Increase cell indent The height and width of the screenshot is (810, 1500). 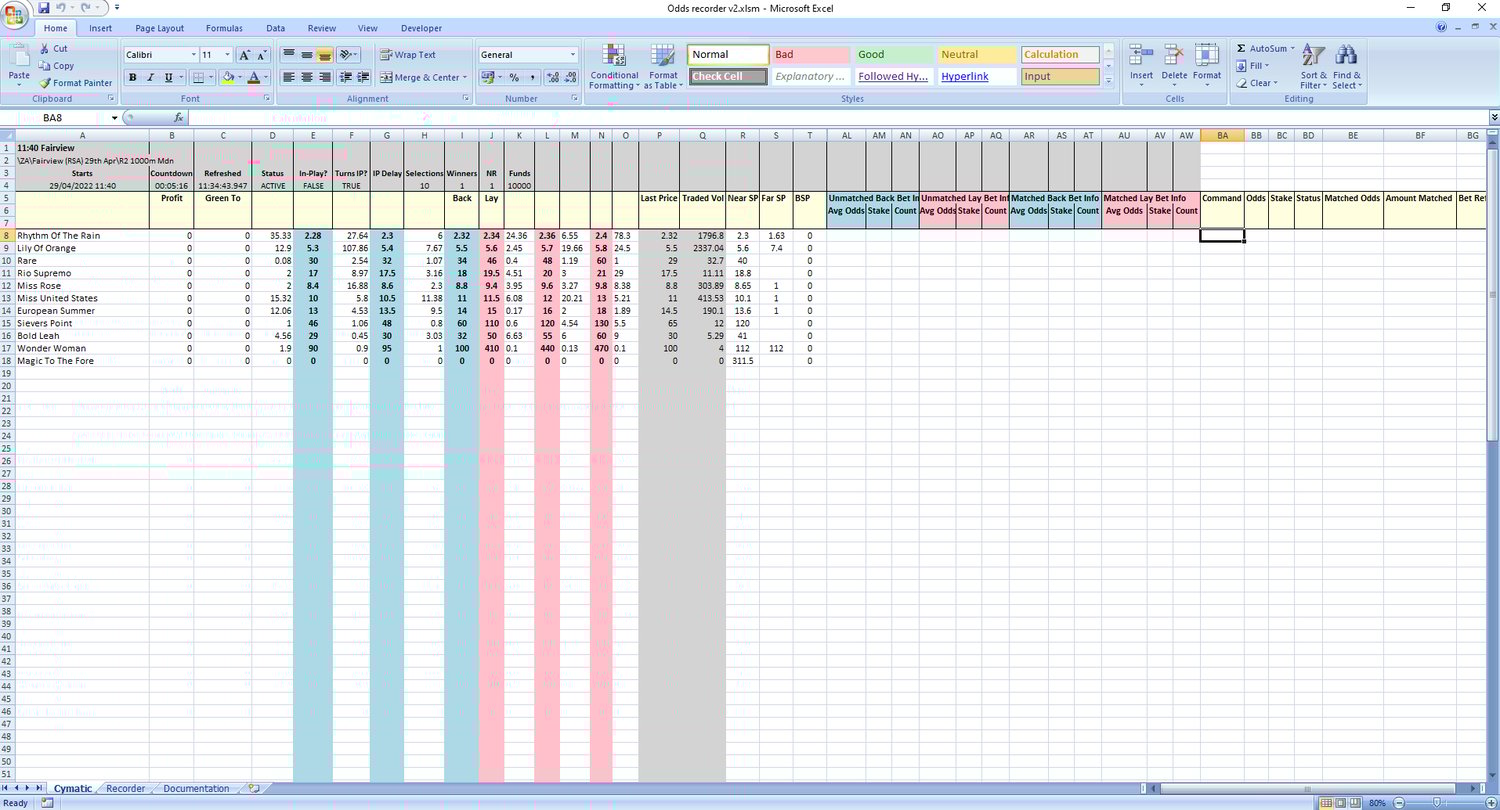[364, 77]
